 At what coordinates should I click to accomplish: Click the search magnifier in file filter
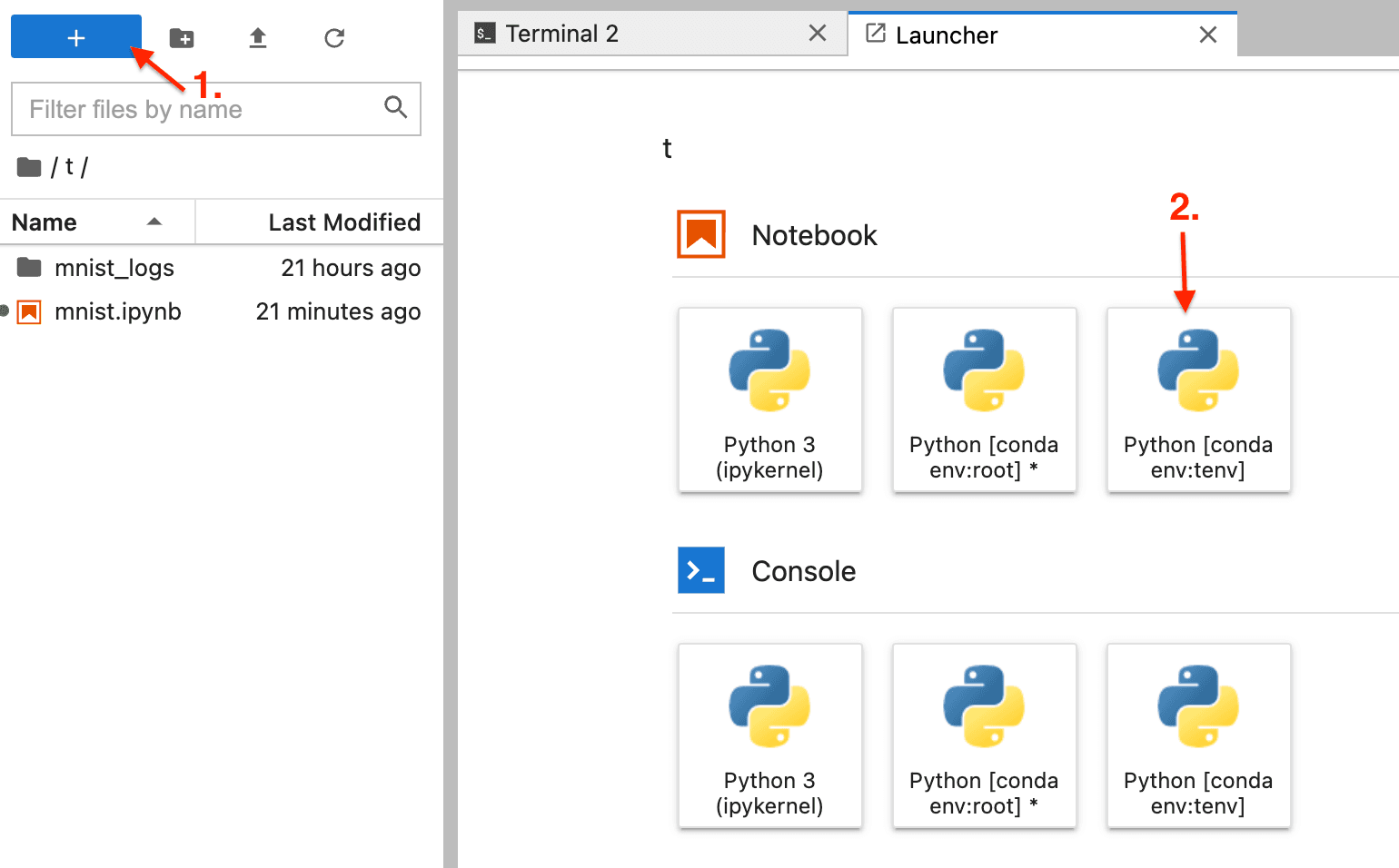coord(395,107)
